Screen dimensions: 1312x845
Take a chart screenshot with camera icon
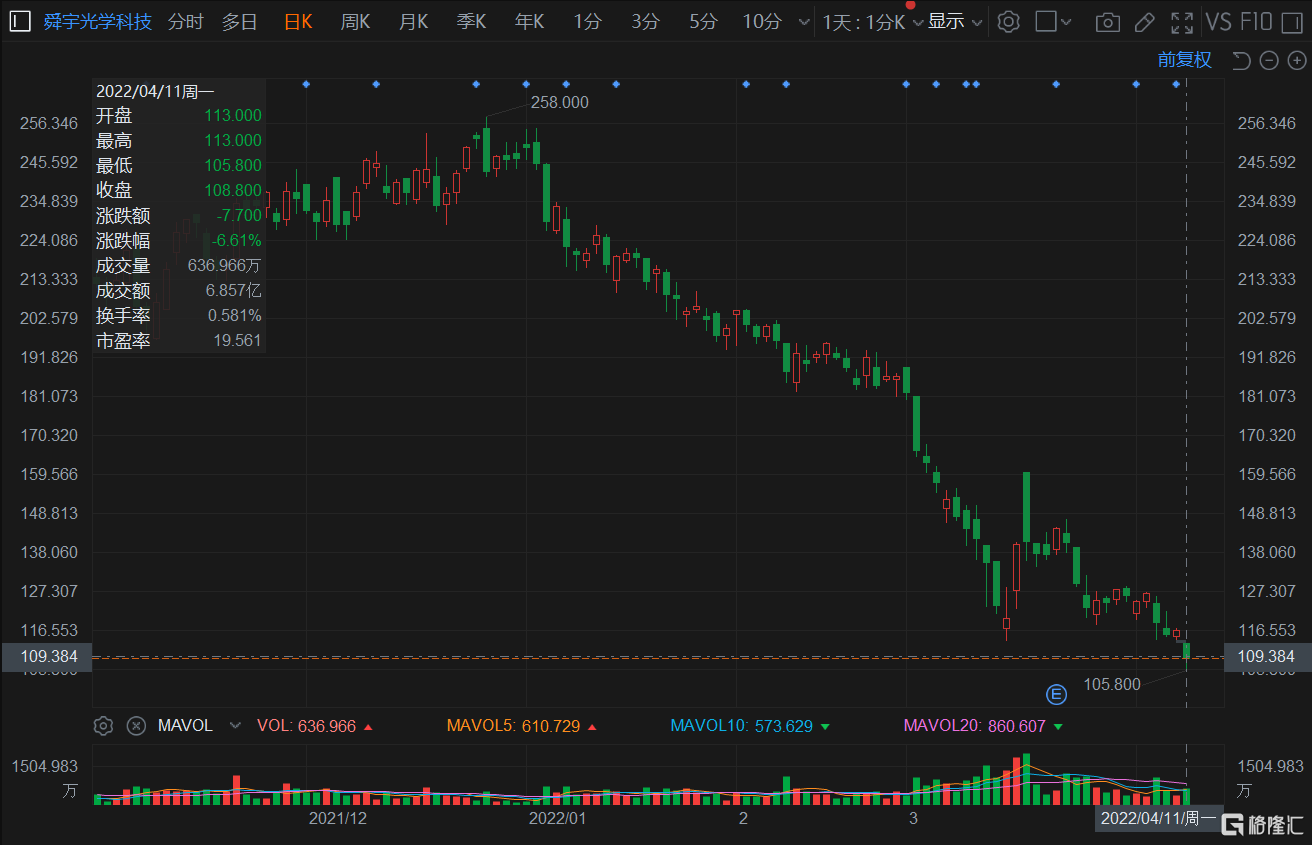pyautogui.click(x=1107, y=22)
